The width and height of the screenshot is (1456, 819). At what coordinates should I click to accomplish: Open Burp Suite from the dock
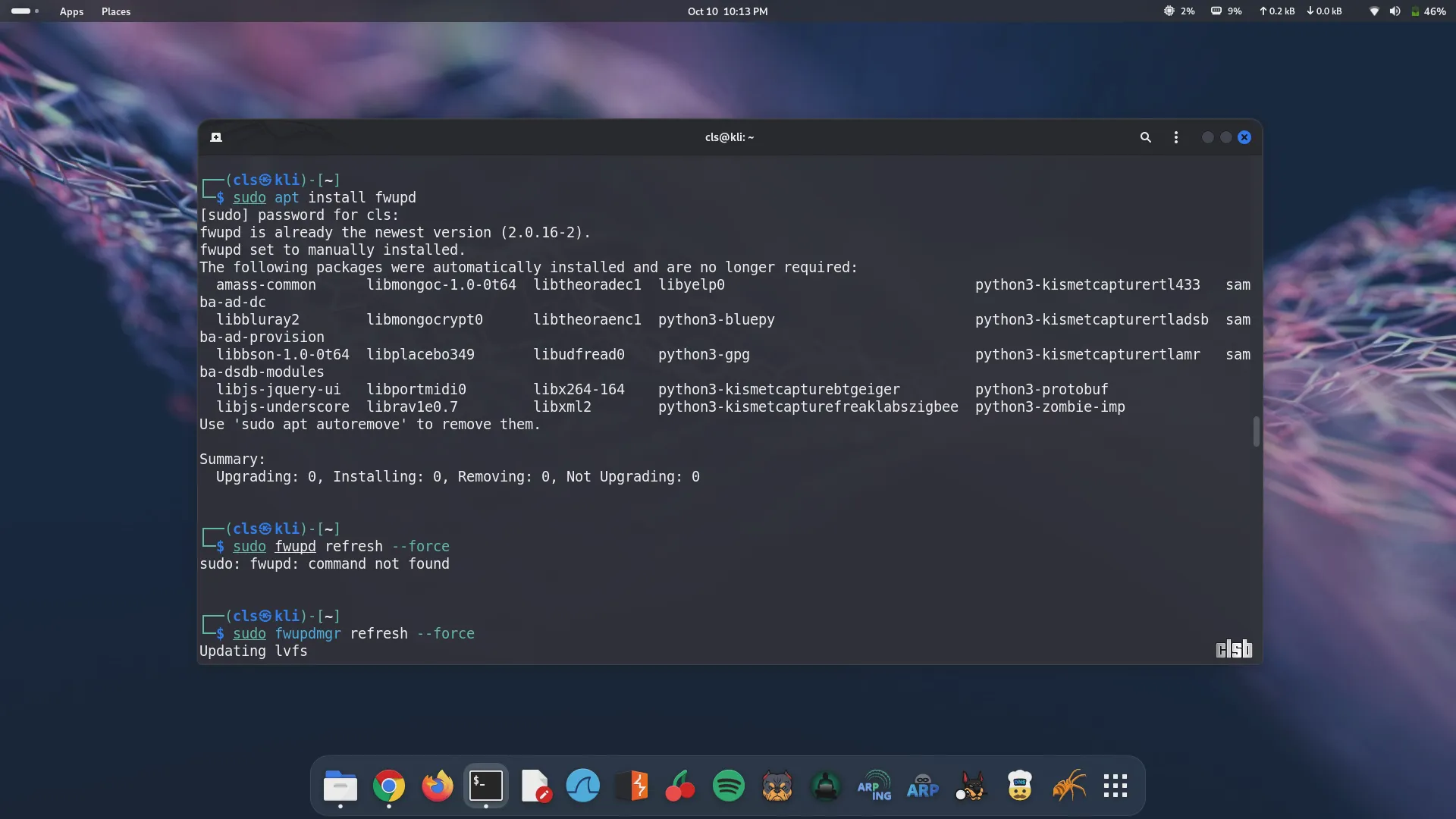(632, 786)
